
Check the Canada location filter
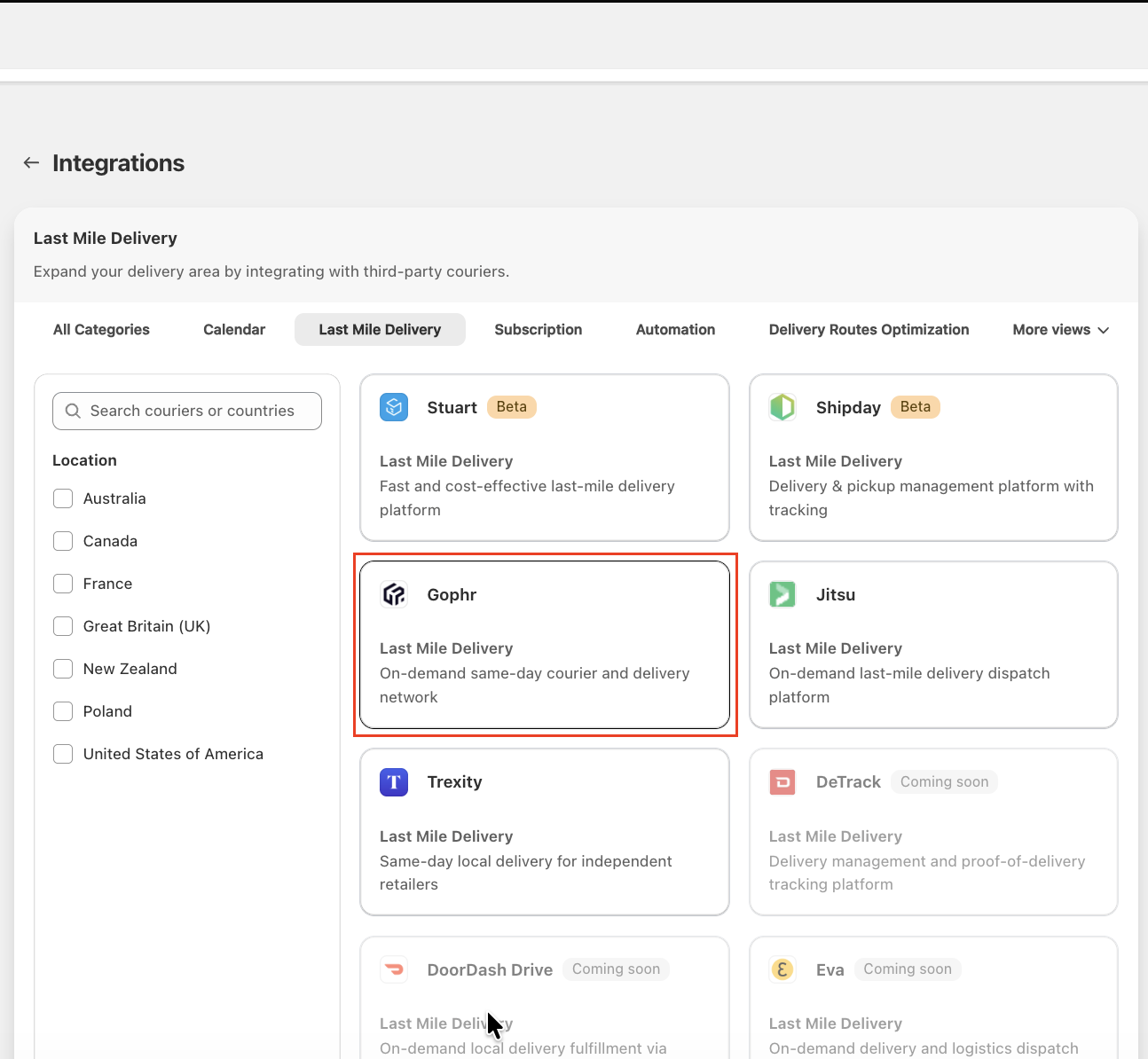(63, 541)
